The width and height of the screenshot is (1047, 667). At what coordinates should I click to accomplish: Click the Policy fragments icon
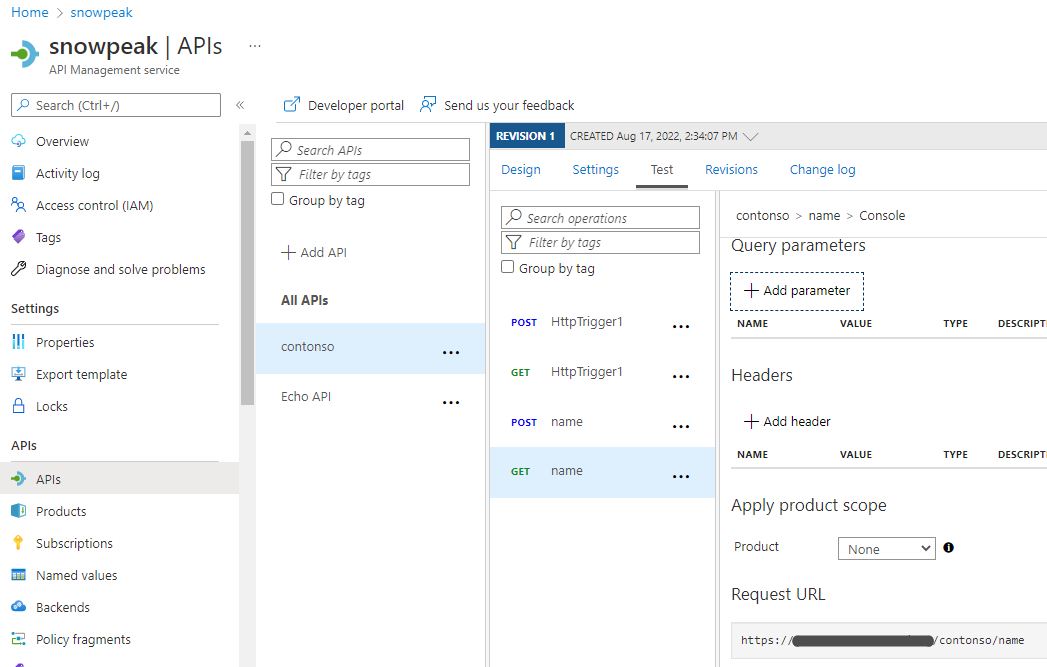(x=19, y=639)
